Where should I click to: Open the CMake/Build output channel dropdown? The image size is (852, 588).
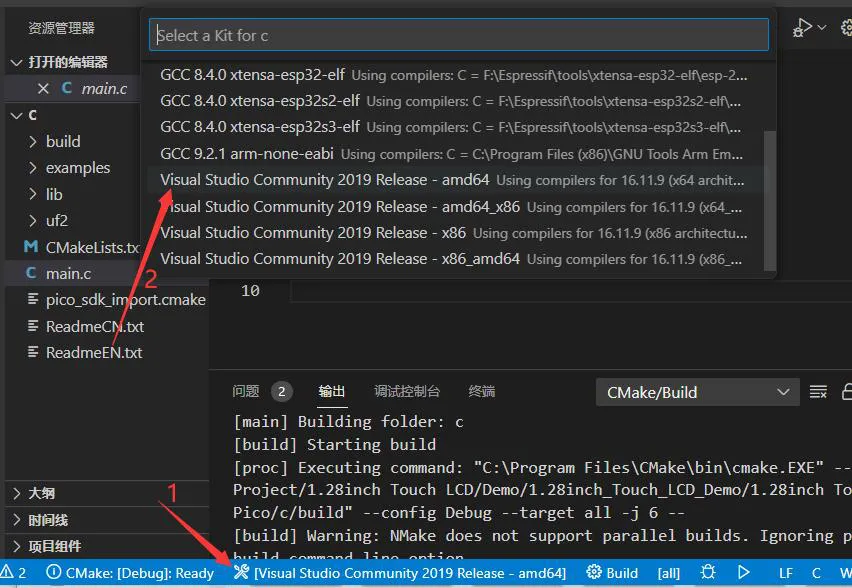pyautogui.click(x=698, y=392)
